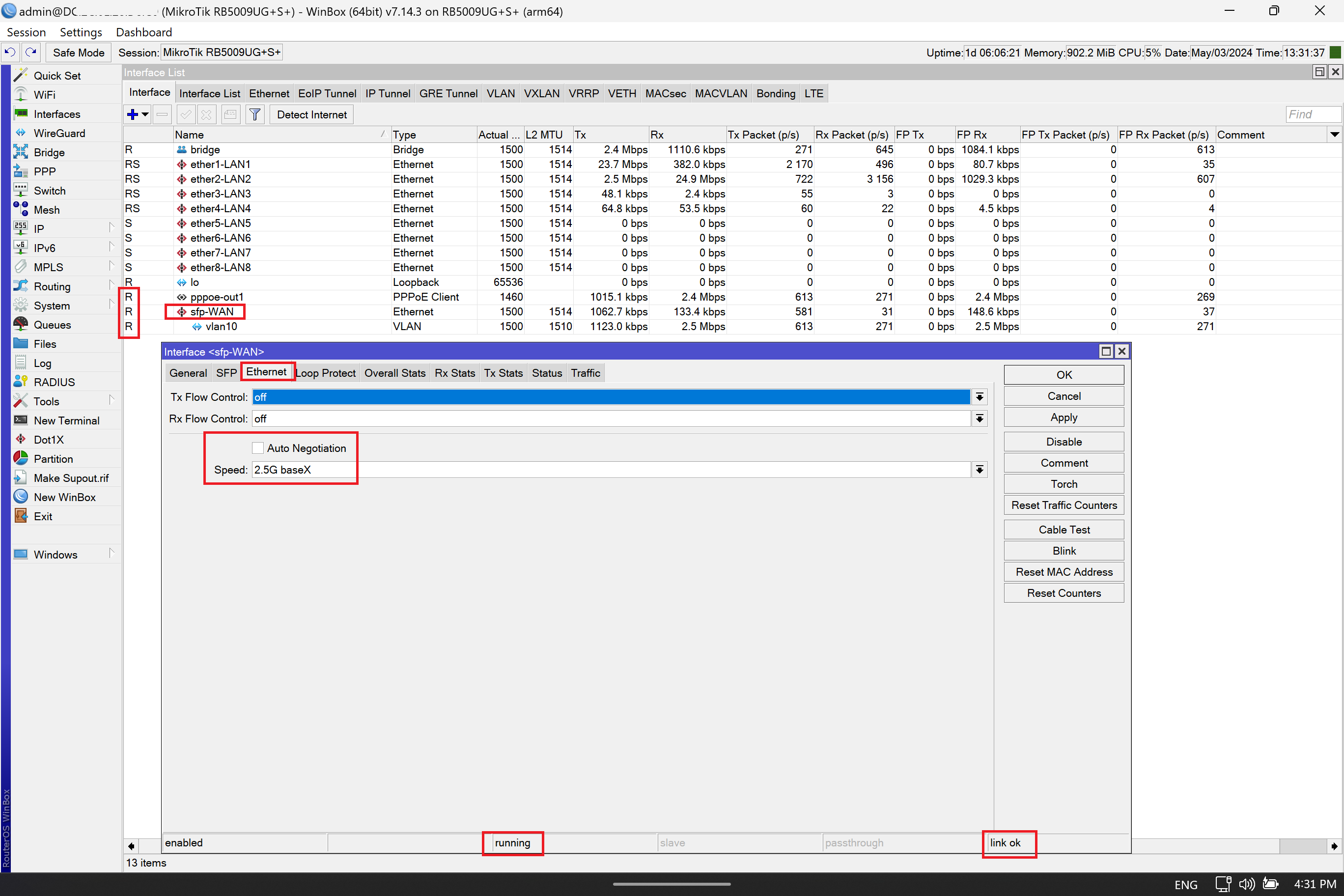
Task: Click the redo arrow icon
Action: click(31, 53)
